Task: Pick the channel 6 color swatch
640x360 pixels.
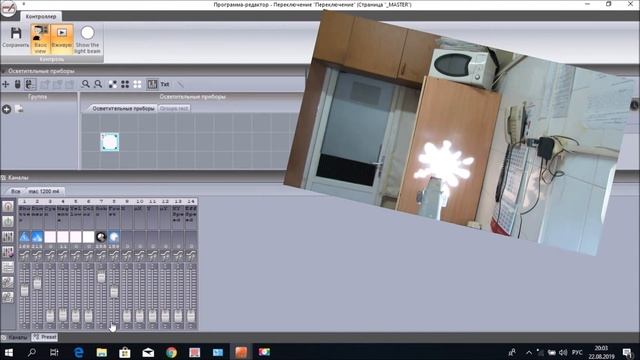Action: (89, 237)
